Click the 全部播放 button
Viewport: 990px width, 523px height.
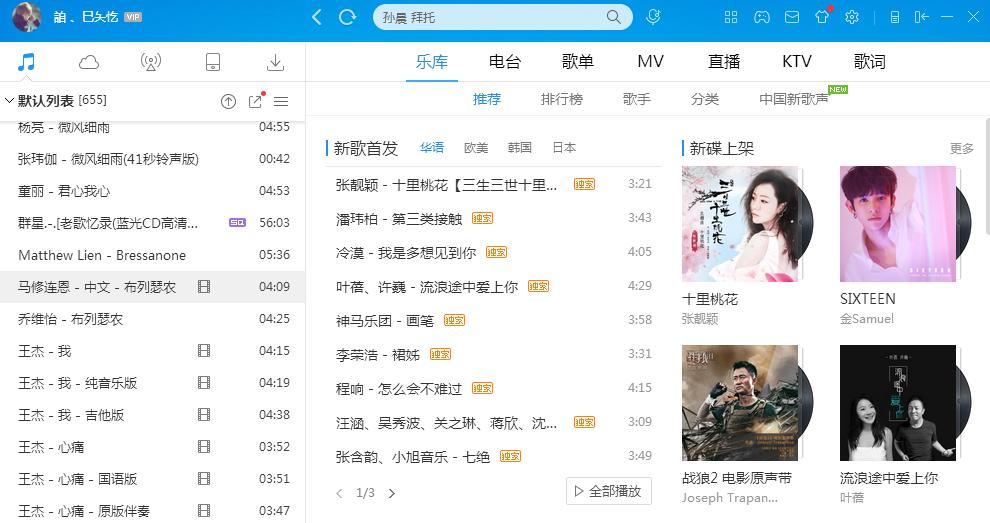click(609, 491)
